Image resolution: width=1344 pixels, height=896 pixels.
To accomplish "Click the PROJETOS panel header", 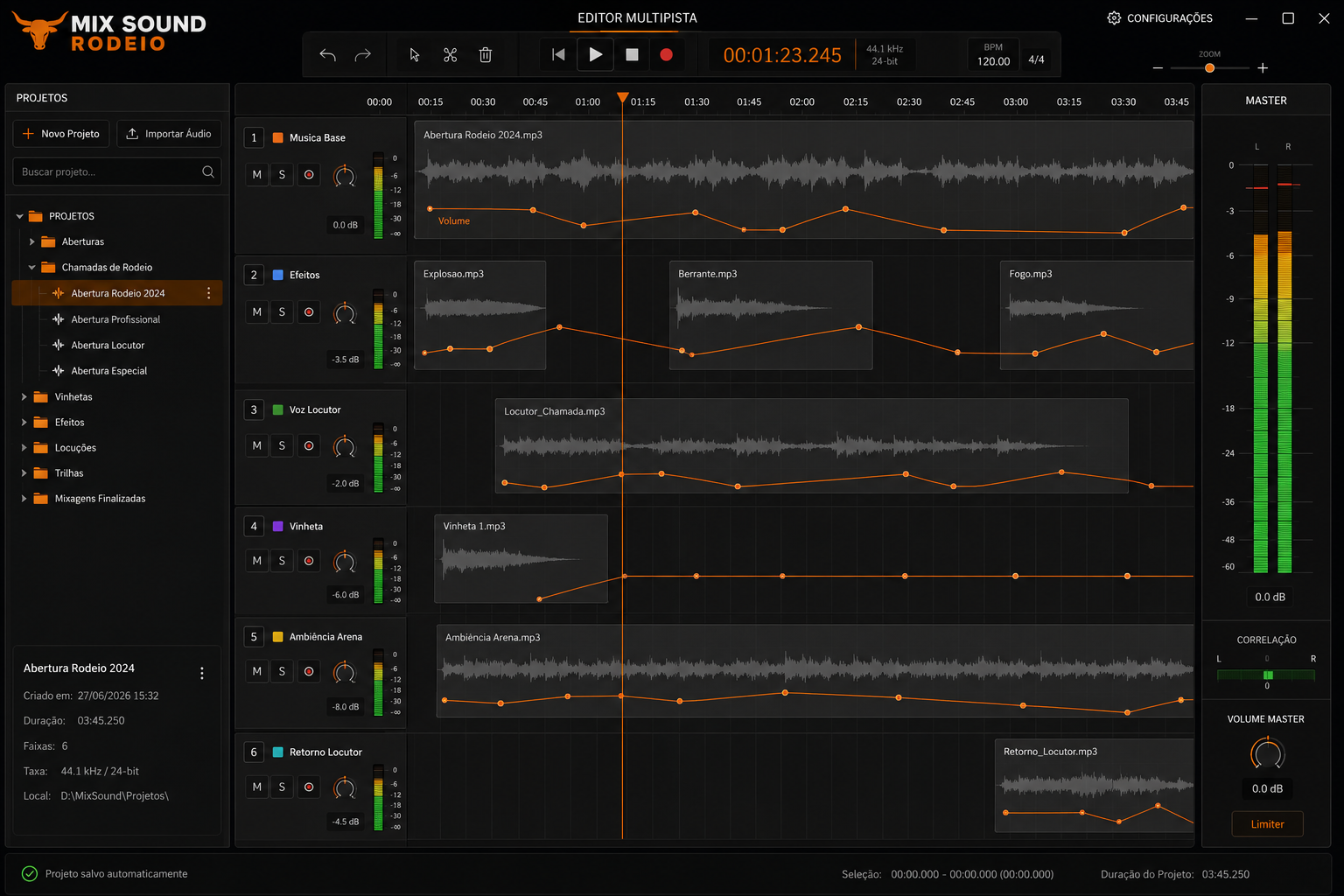I will coord(42,98).
